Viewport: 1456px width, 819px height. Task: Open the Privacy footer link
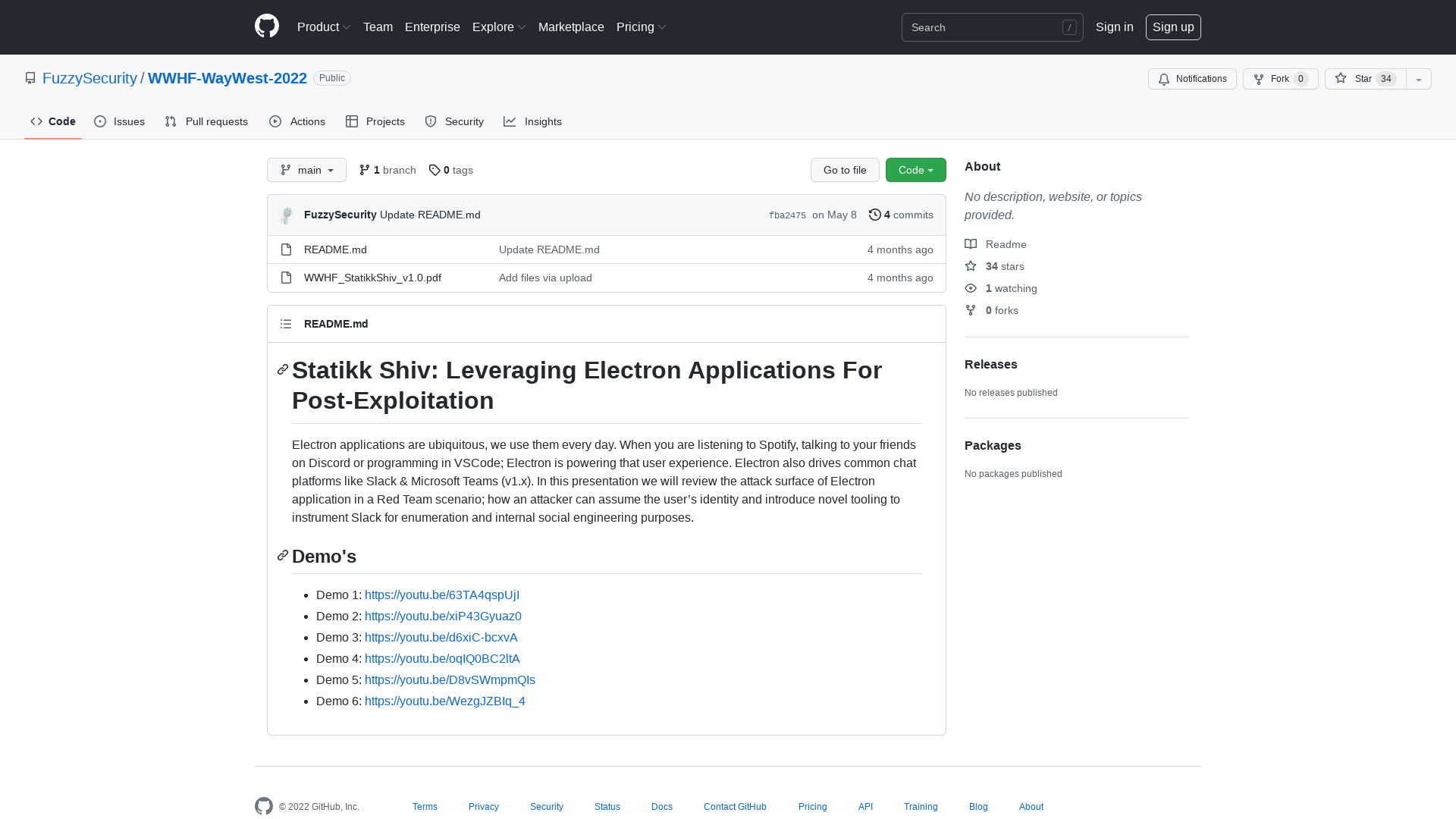coord(484,806)
